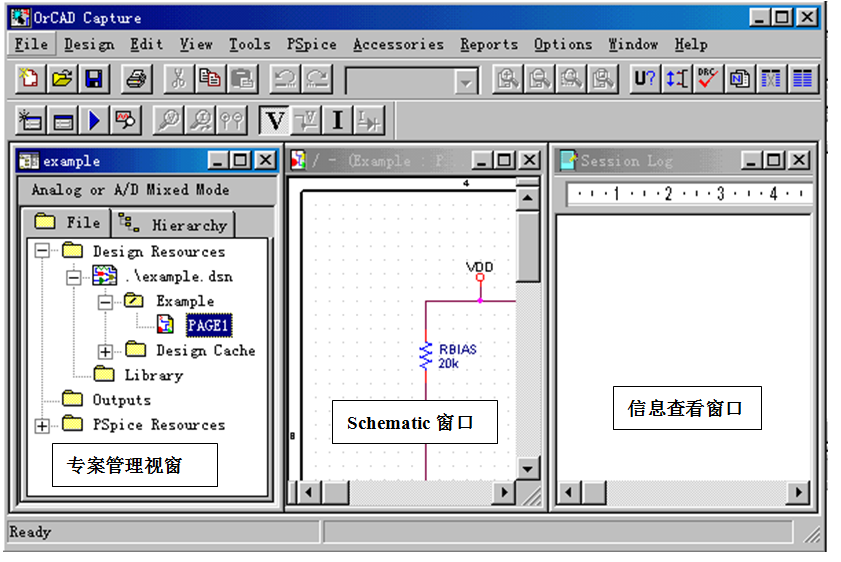Zoom in with first magnifier icon
This screenshot has height=562, width=841.
507,79
